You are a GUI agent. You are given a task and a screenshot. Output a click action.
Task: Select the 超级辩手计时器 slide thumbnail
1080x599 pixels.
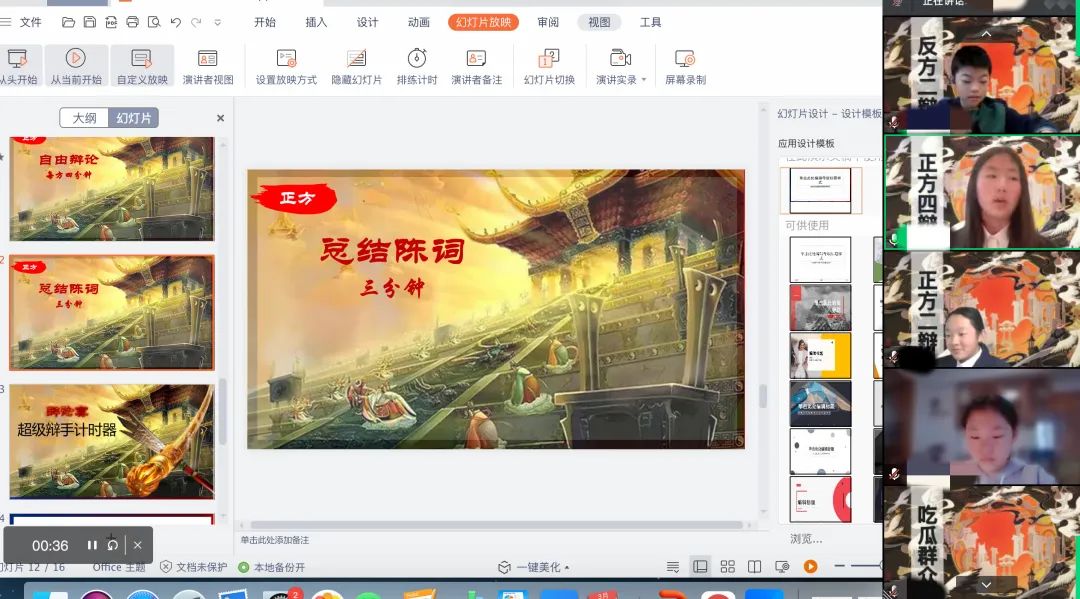112,441
